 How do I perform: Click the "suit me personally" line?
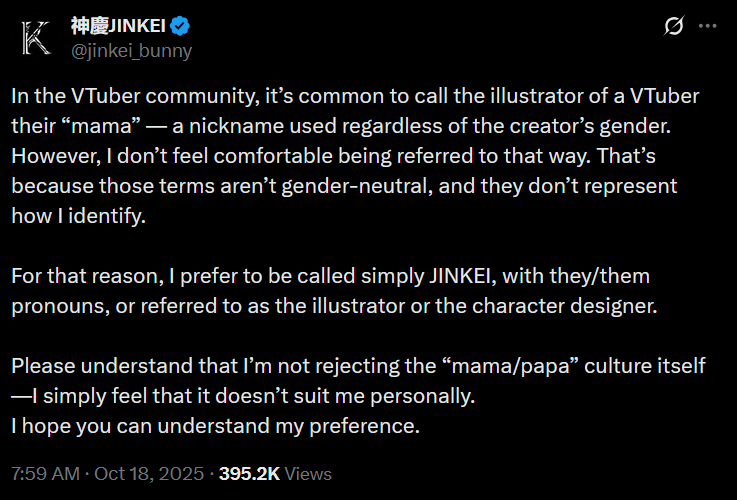[x=243, y=396]
